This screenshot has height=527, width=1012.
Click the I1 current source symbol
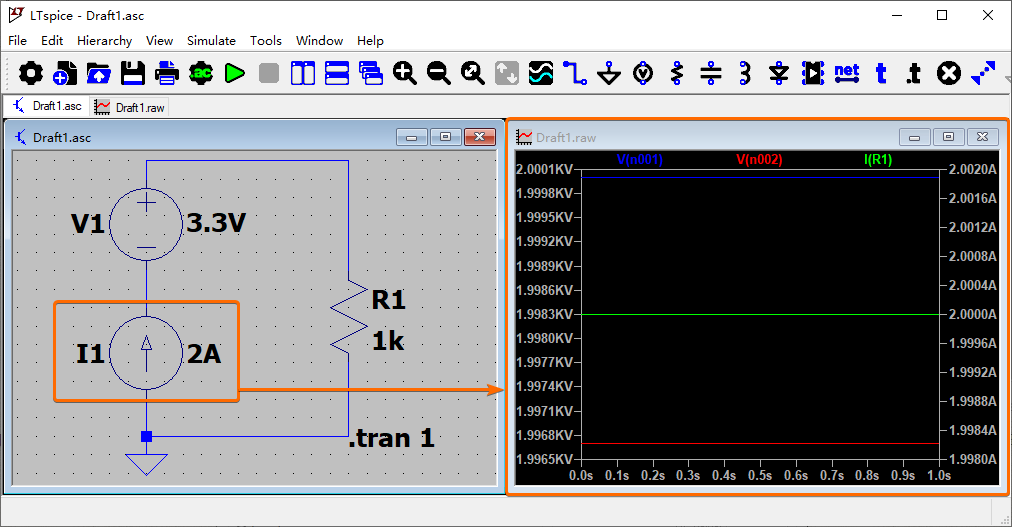(x=147, y=353)
